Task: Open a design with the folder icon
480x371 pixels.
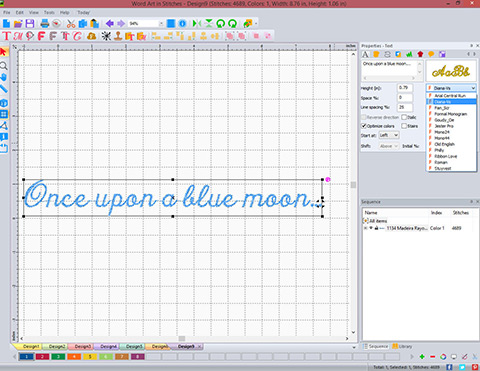Action: click(x=18, y=23)
